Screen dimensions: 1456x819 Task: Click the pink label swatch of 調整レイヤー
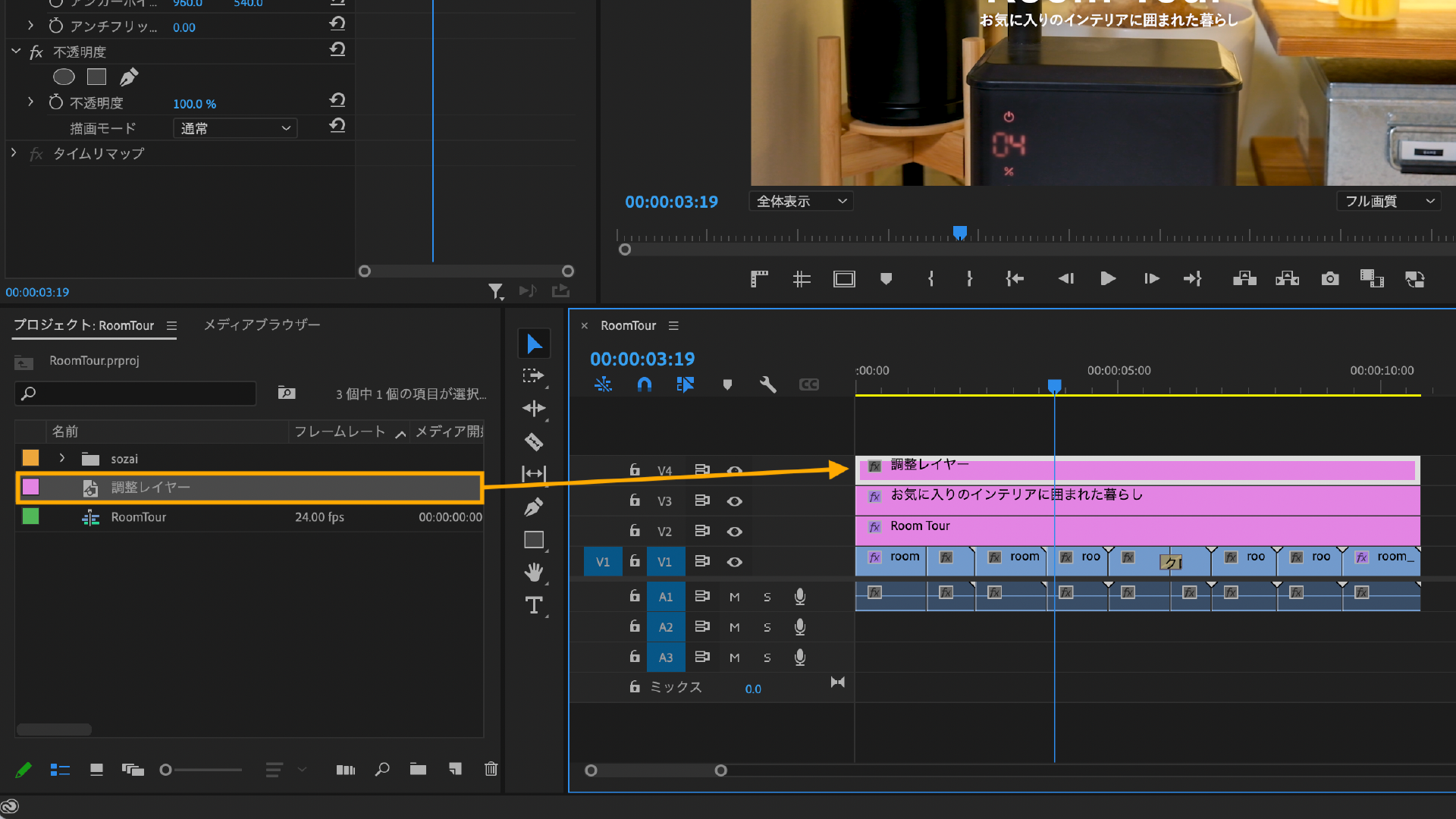[x=30, y=487]
